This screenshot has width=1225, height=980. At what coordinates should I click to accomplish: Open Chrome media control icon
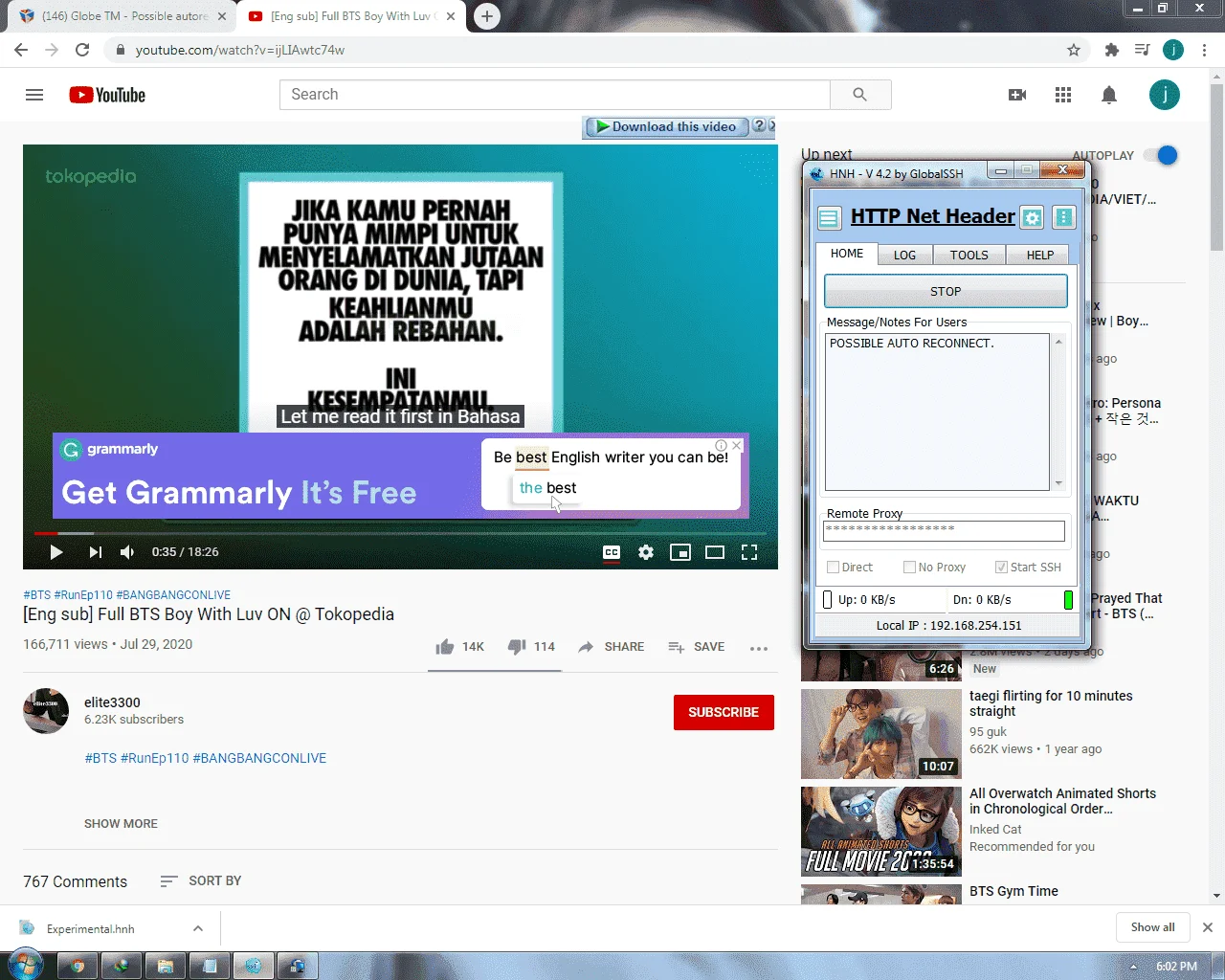point(1142,50)
